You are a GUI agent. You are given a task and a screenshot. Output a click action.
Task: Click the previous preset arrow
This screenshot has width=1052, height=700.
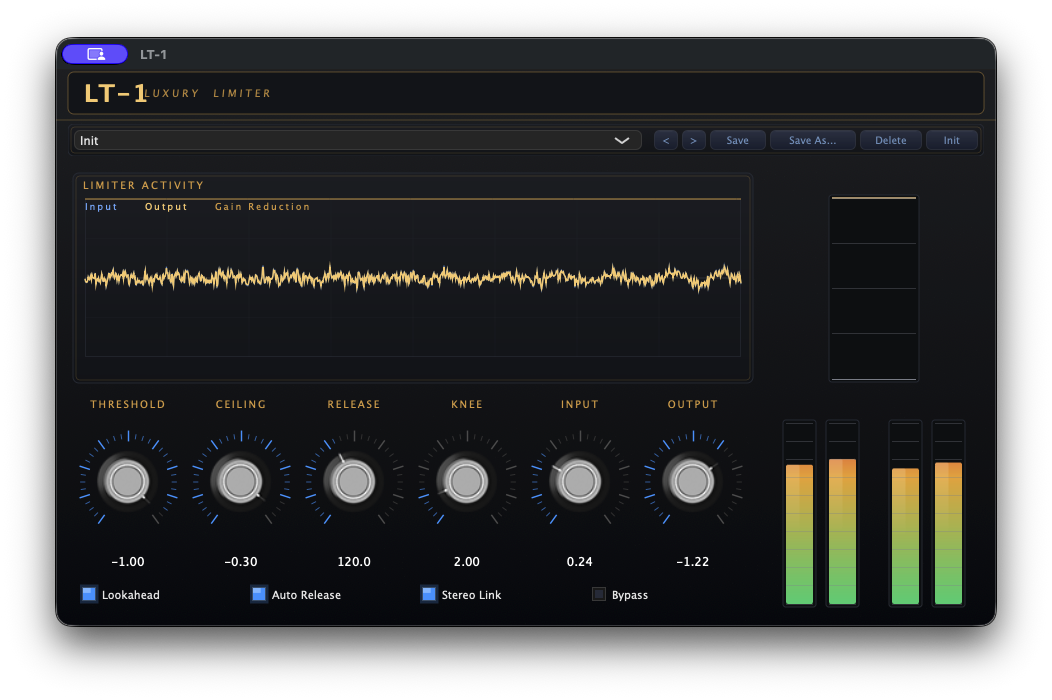665,140
